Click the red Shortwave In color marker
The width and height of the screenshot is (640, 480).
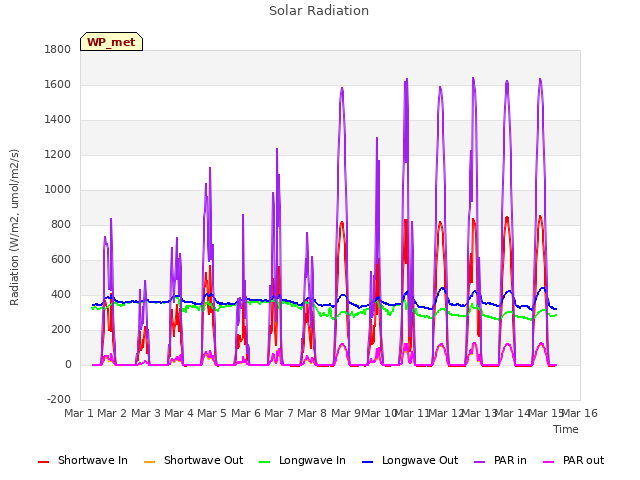pyautogui.click(x=43, y=462)
